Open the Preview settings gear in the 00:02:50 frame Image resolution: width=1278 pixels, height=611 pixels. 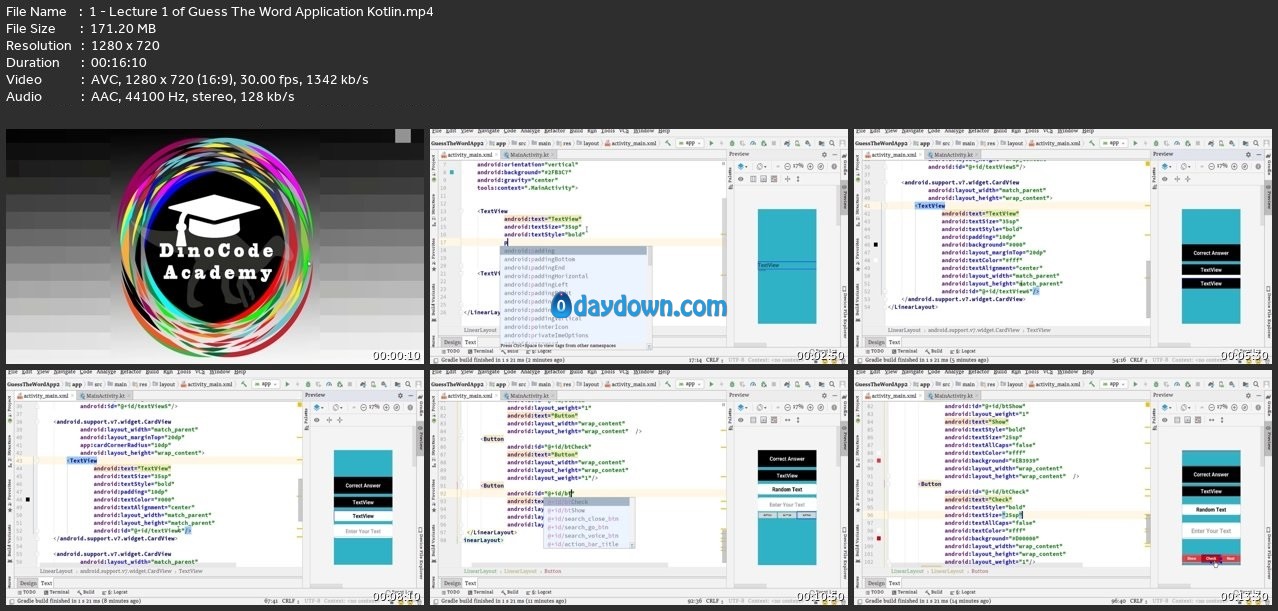824,154
